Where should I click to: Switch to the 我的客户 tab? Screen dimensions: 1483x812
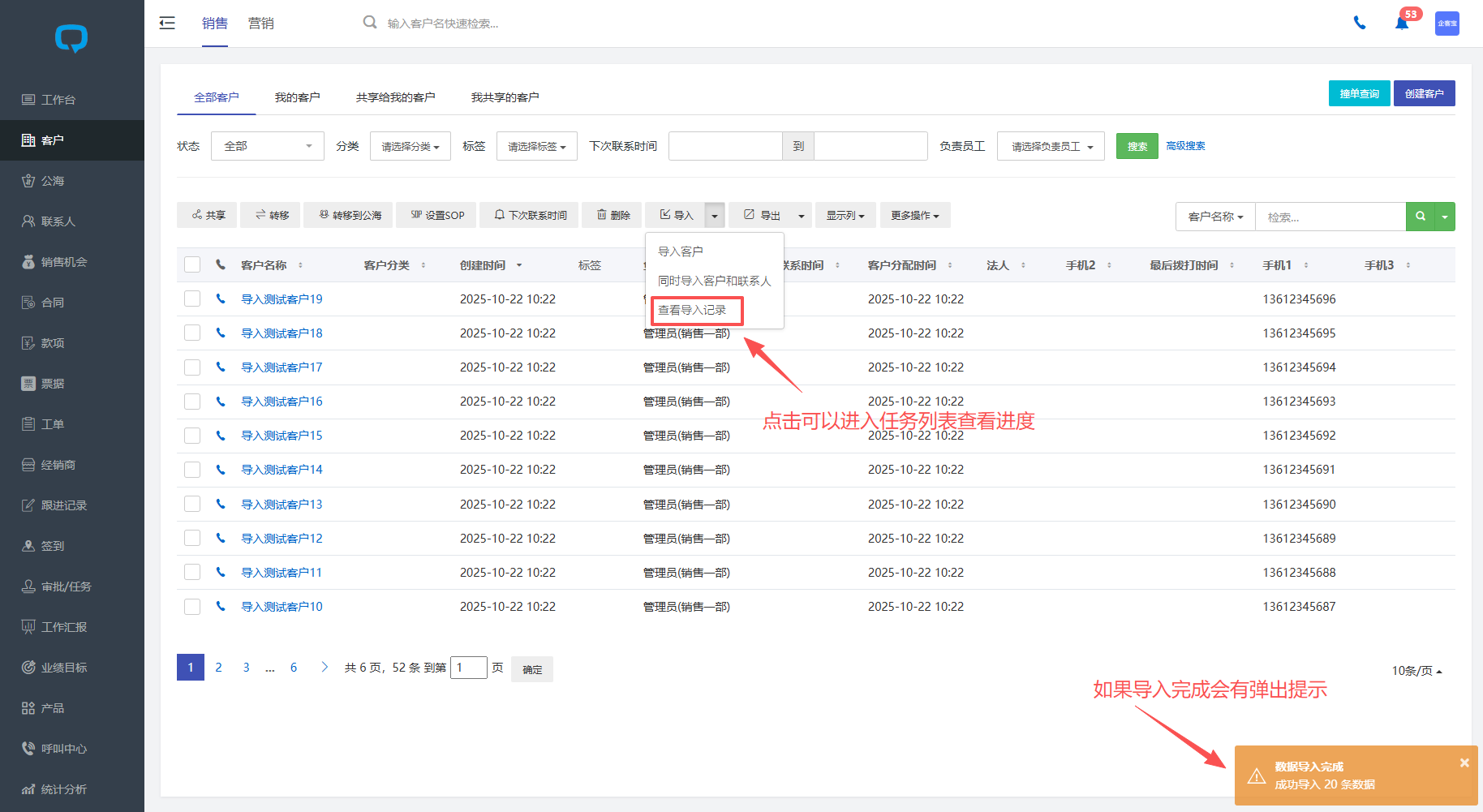tap(297, 97)
